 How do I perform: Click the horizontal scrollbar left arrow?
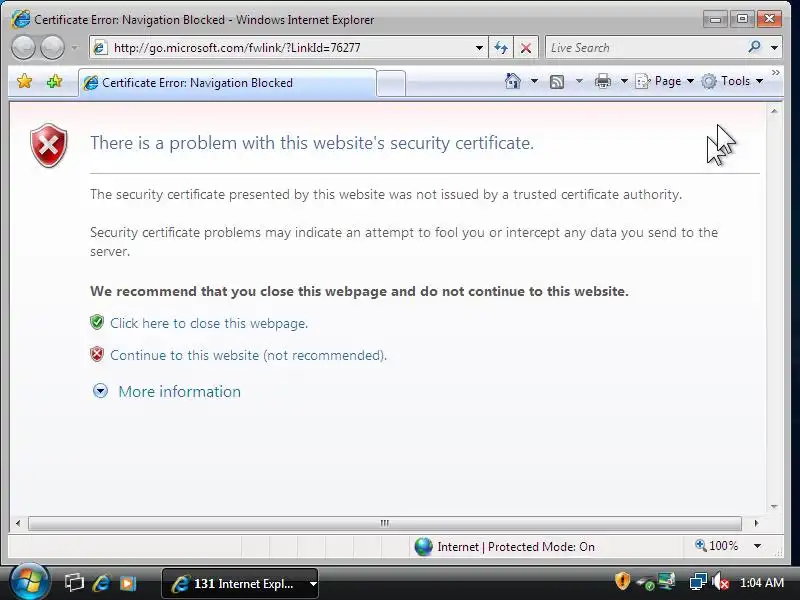coord(18,523)
